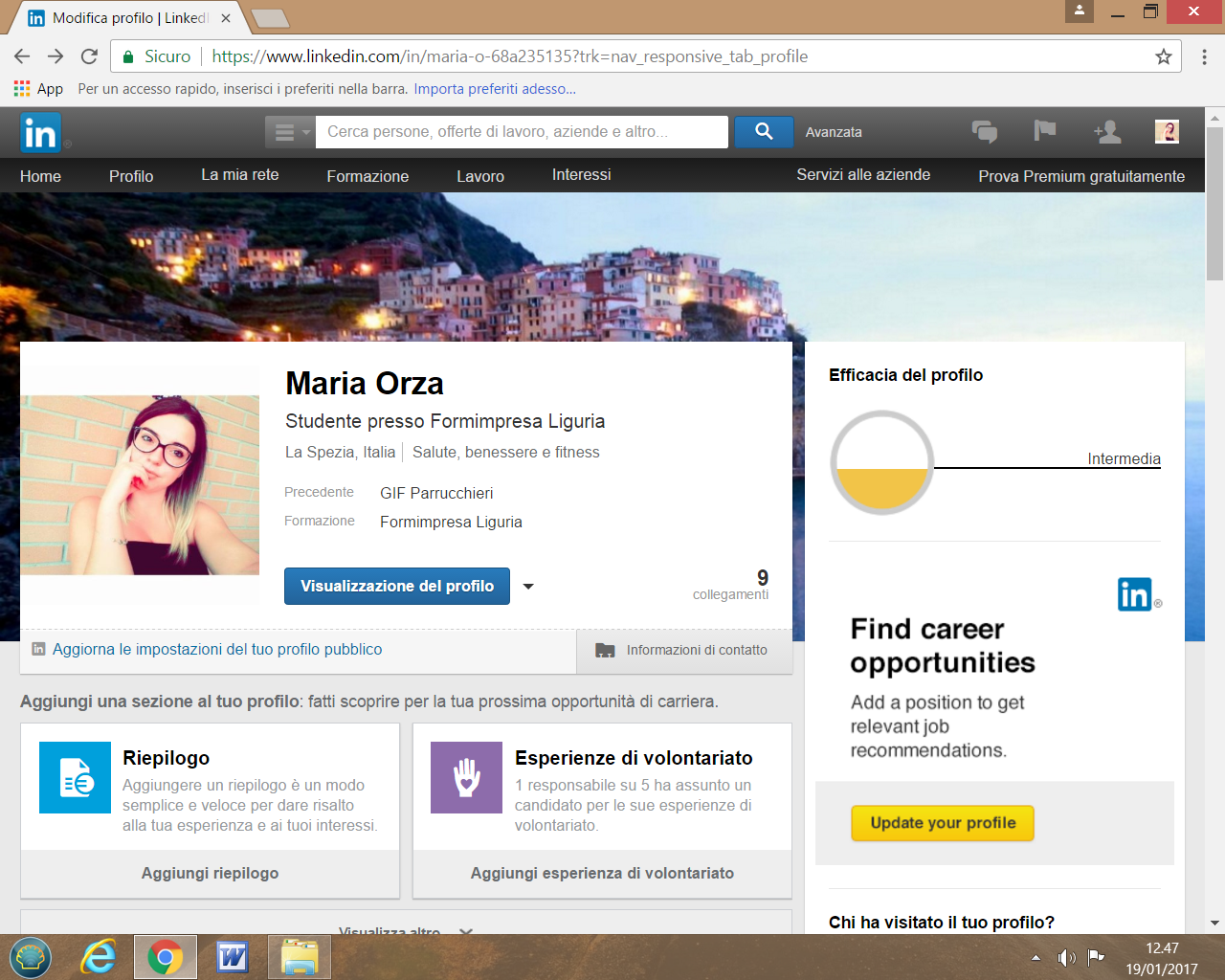
Task: Open the Formazione menu
Action: [367, 176]
